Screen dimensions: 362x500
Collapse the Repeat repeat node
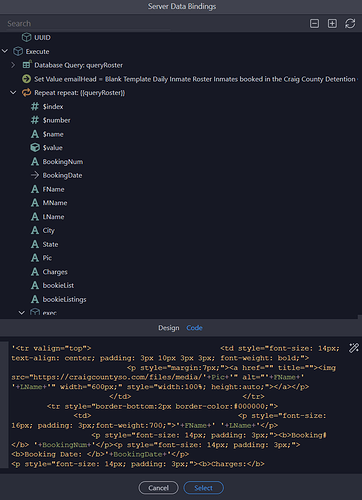(13, 93)
